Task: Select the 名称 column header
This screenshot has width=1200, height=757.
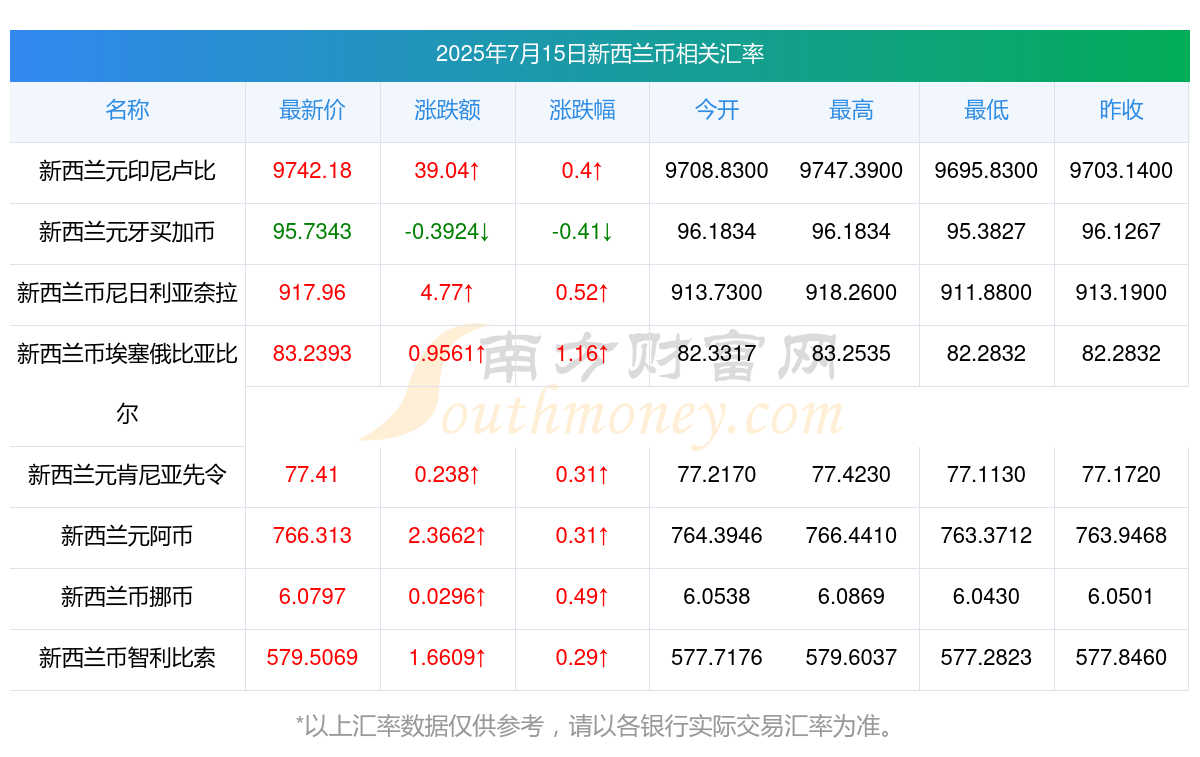Action: point(127,110)
